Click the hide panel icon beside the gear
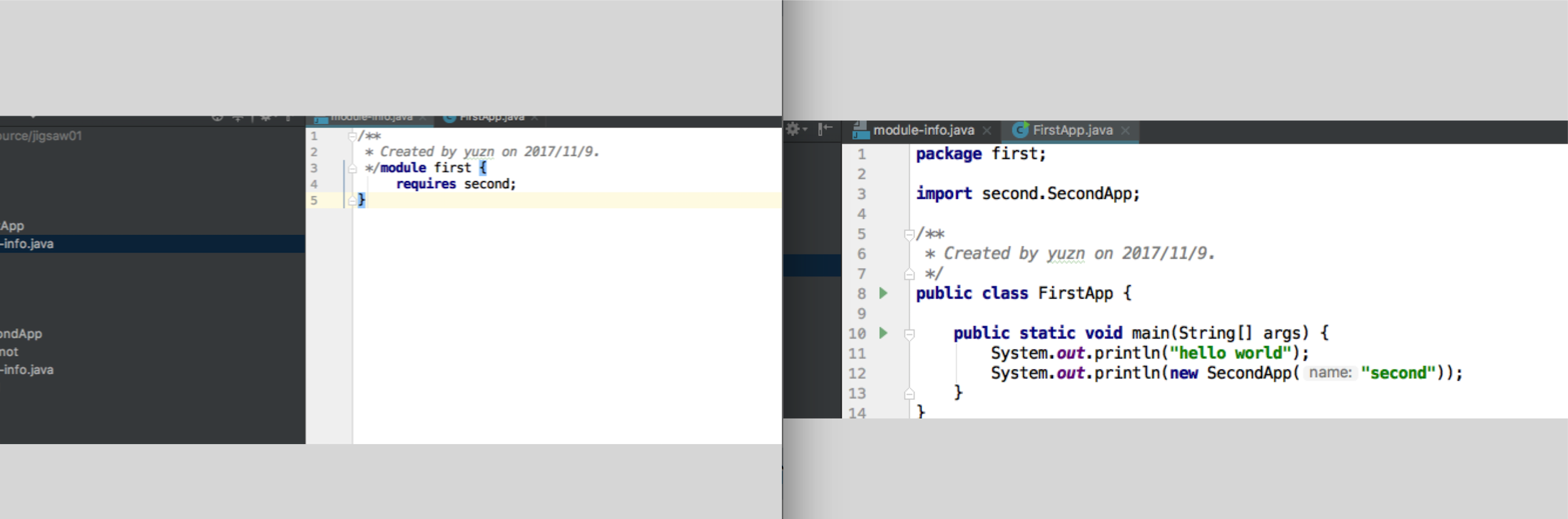 pyautogui.click(x=825, y=129)
